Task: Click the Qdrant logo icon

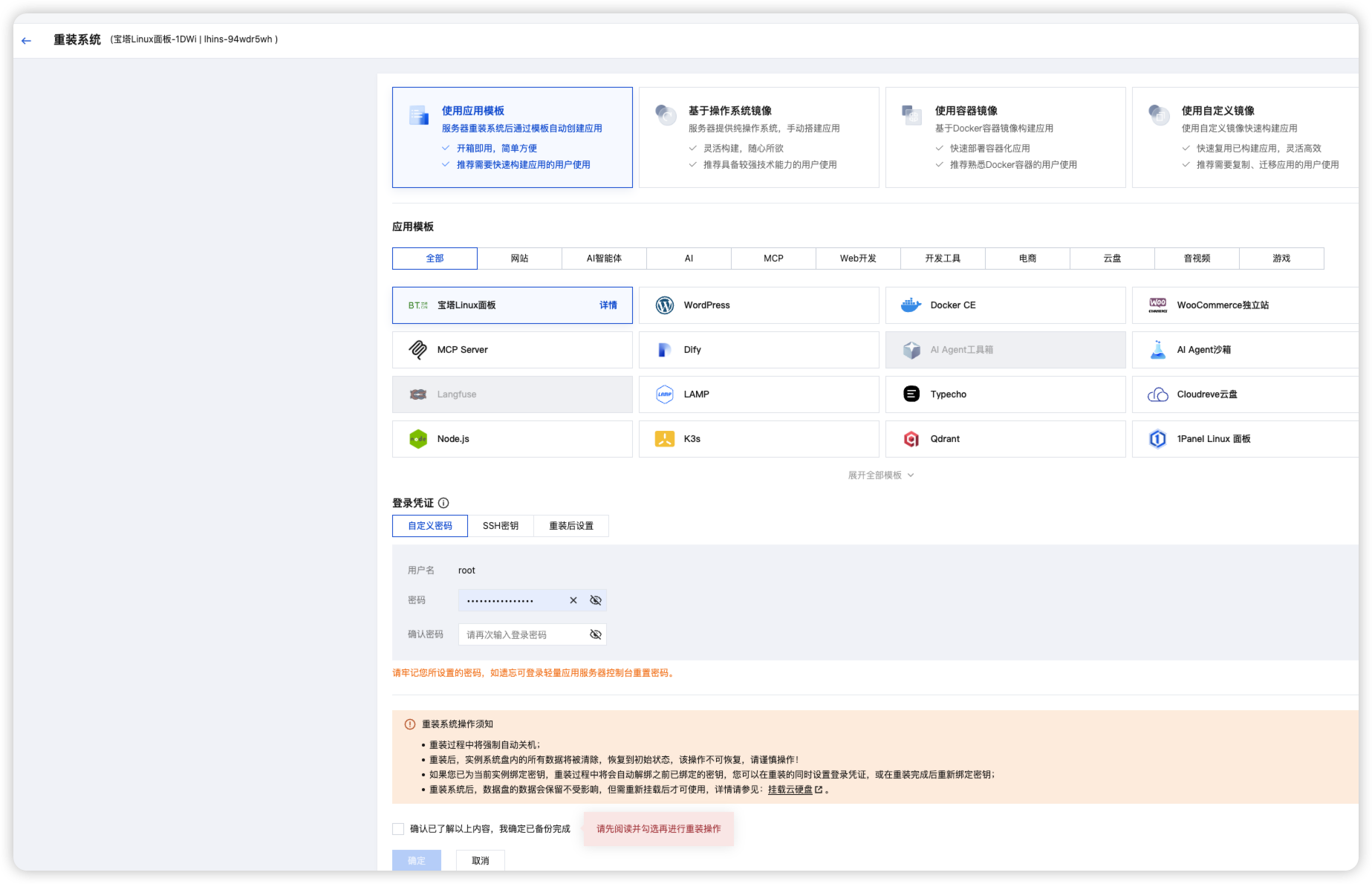Action: 911,439
